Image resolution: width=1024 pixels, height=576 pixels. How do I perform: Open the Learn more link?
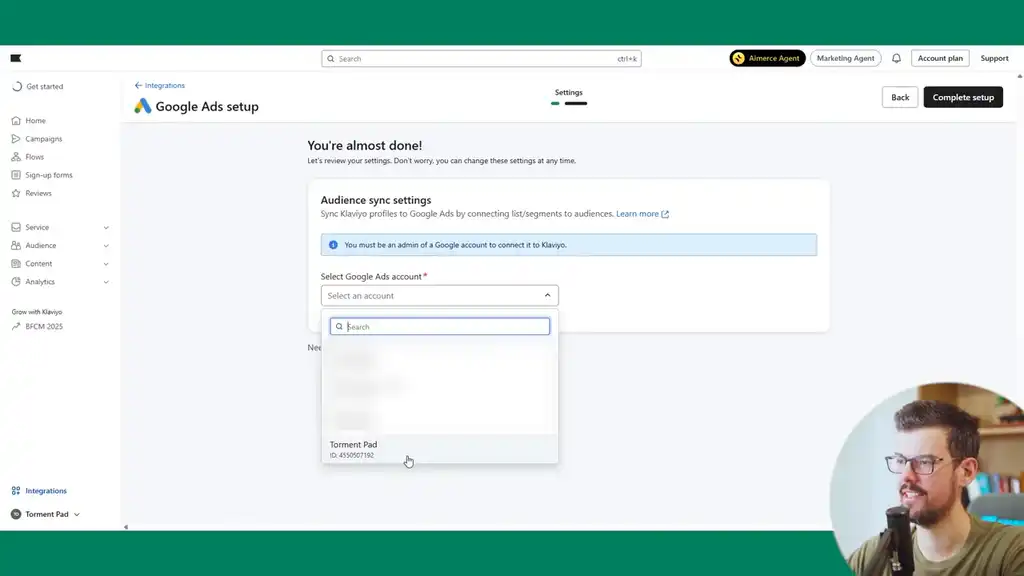[638, 213]
